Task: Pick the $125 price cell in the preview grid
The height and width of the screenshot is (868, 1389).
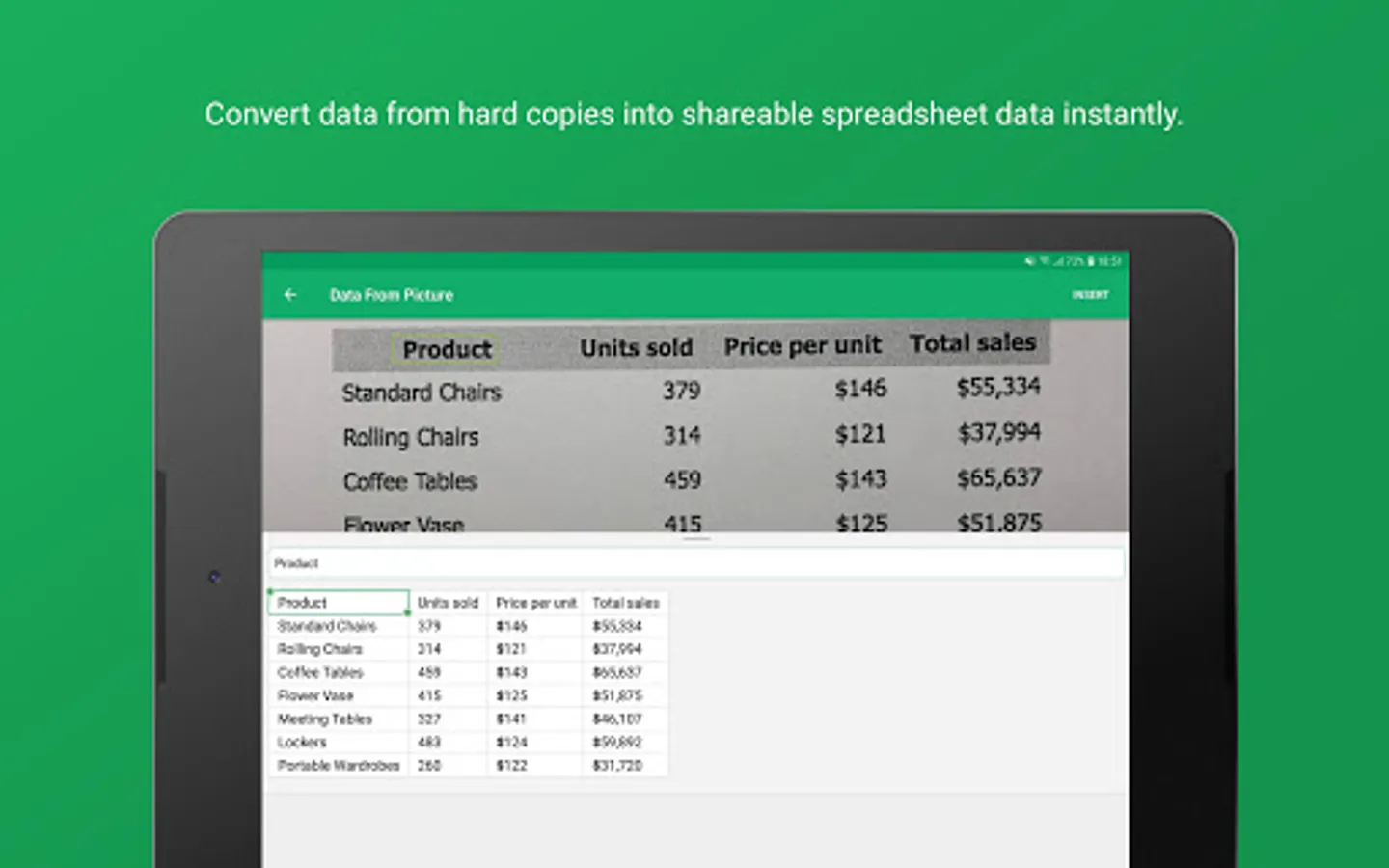Action: [x=535, y=695]
